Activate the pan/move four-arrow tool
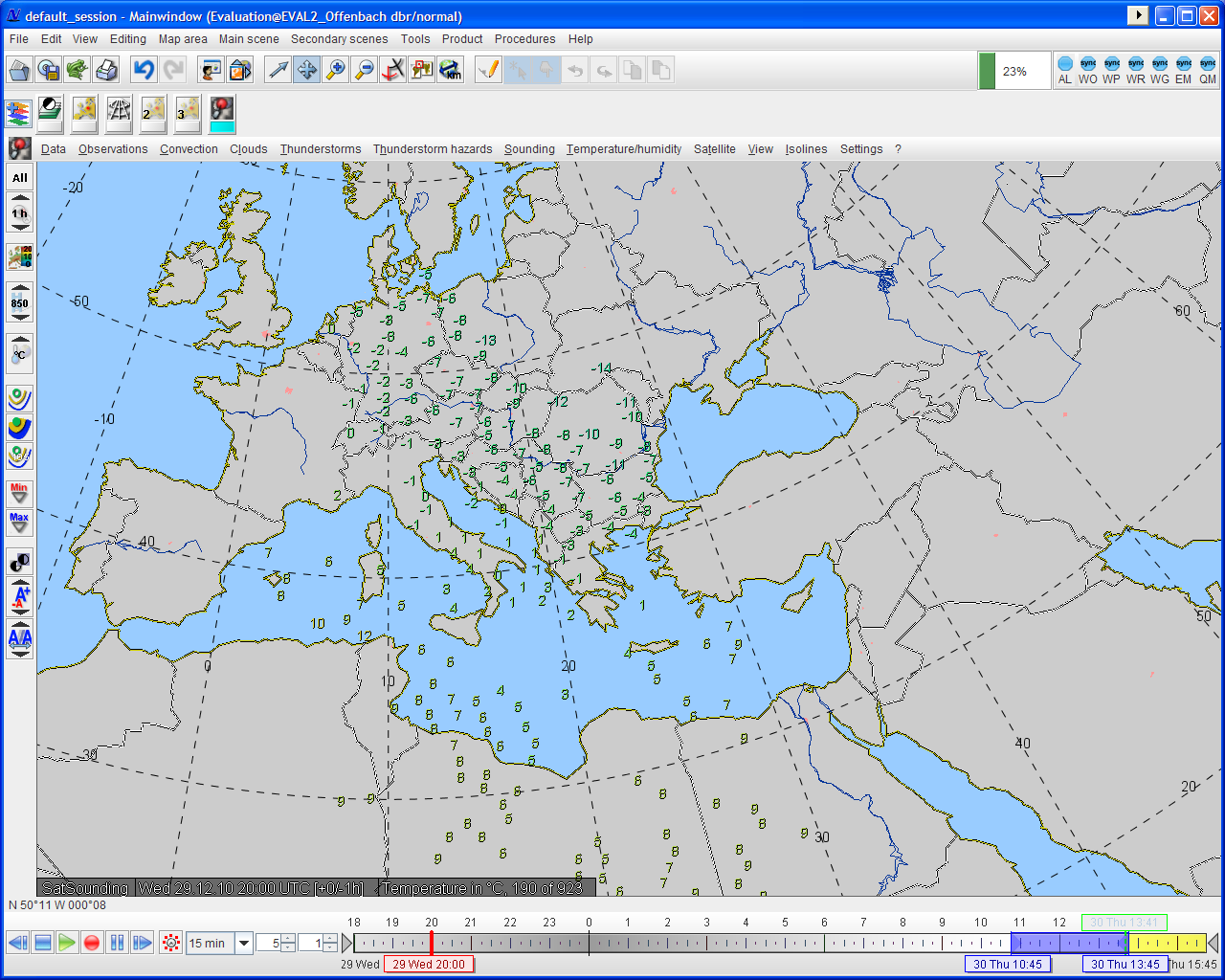Viewport: 1225px width, 980px height. pyautogui.click(x=307, y=70)
